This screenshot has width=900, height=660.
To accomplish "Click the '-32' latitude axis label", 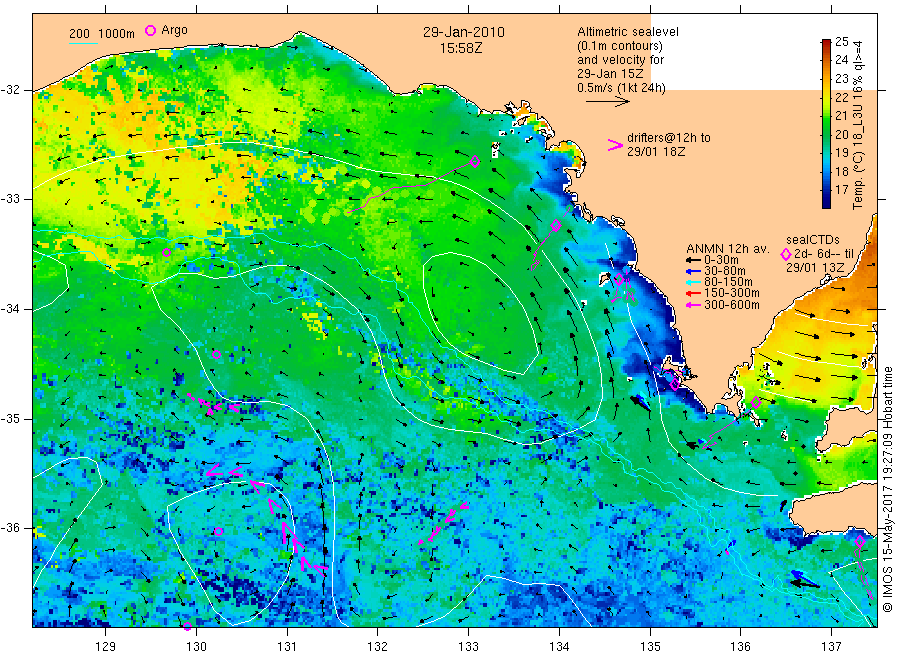I will (10, 90).
